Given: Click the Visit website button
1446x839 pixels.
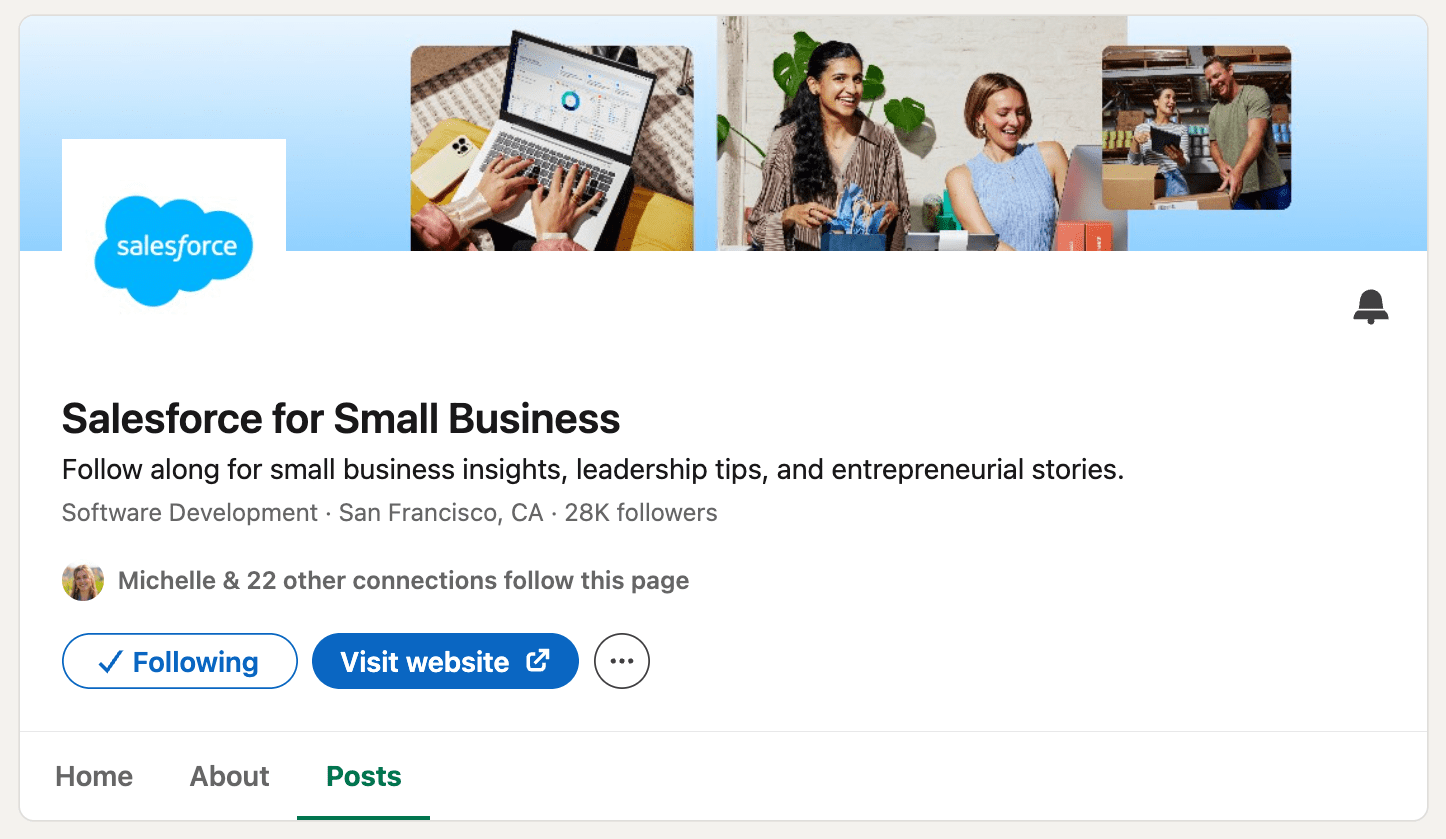Looking at the screenshot, I should (445, 661).
